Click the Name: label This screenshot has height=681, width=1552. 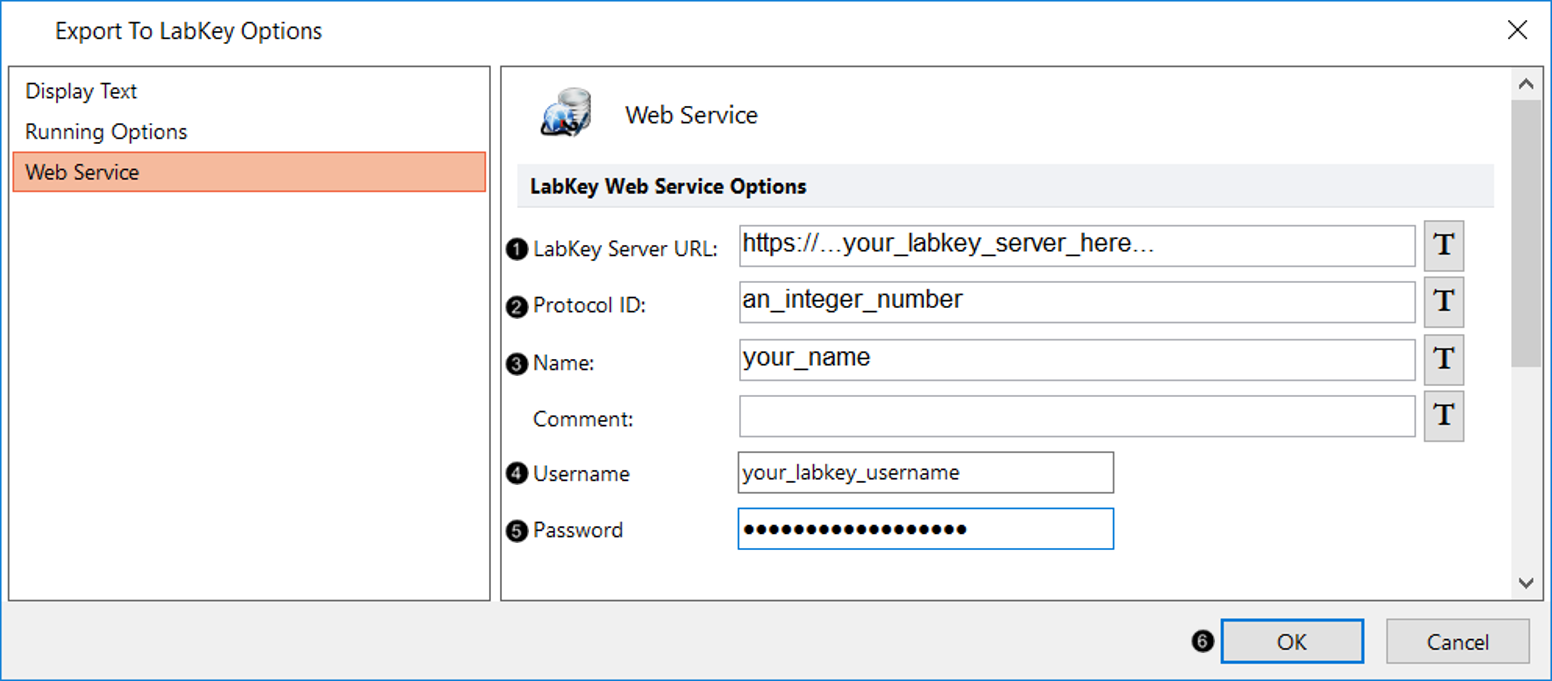pyautogui.click(x=563, y=364)
